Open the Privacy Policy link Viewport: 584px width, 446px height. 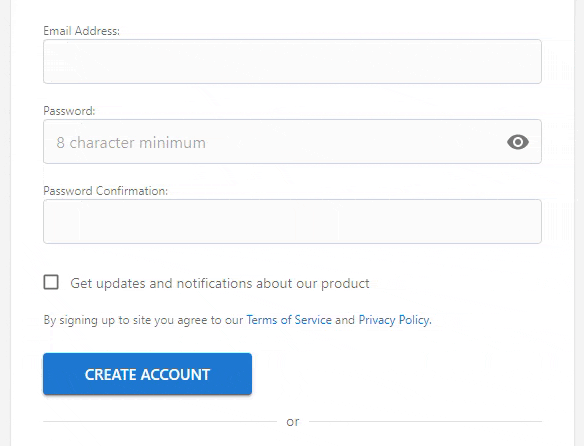tap(394, 320)
